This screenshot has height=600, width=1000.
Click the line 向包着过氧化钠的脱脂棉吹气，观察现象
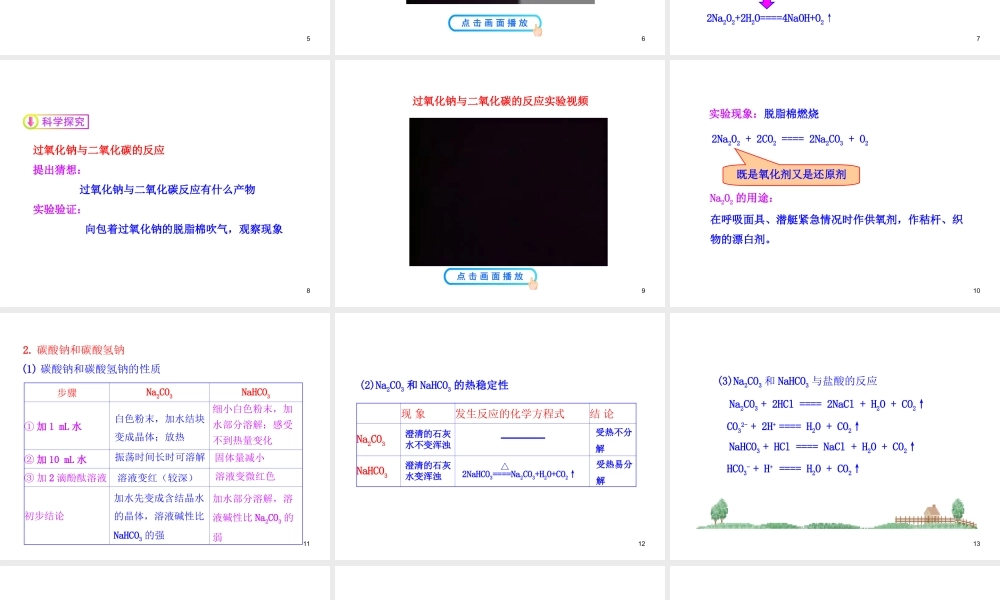[184, 229]
